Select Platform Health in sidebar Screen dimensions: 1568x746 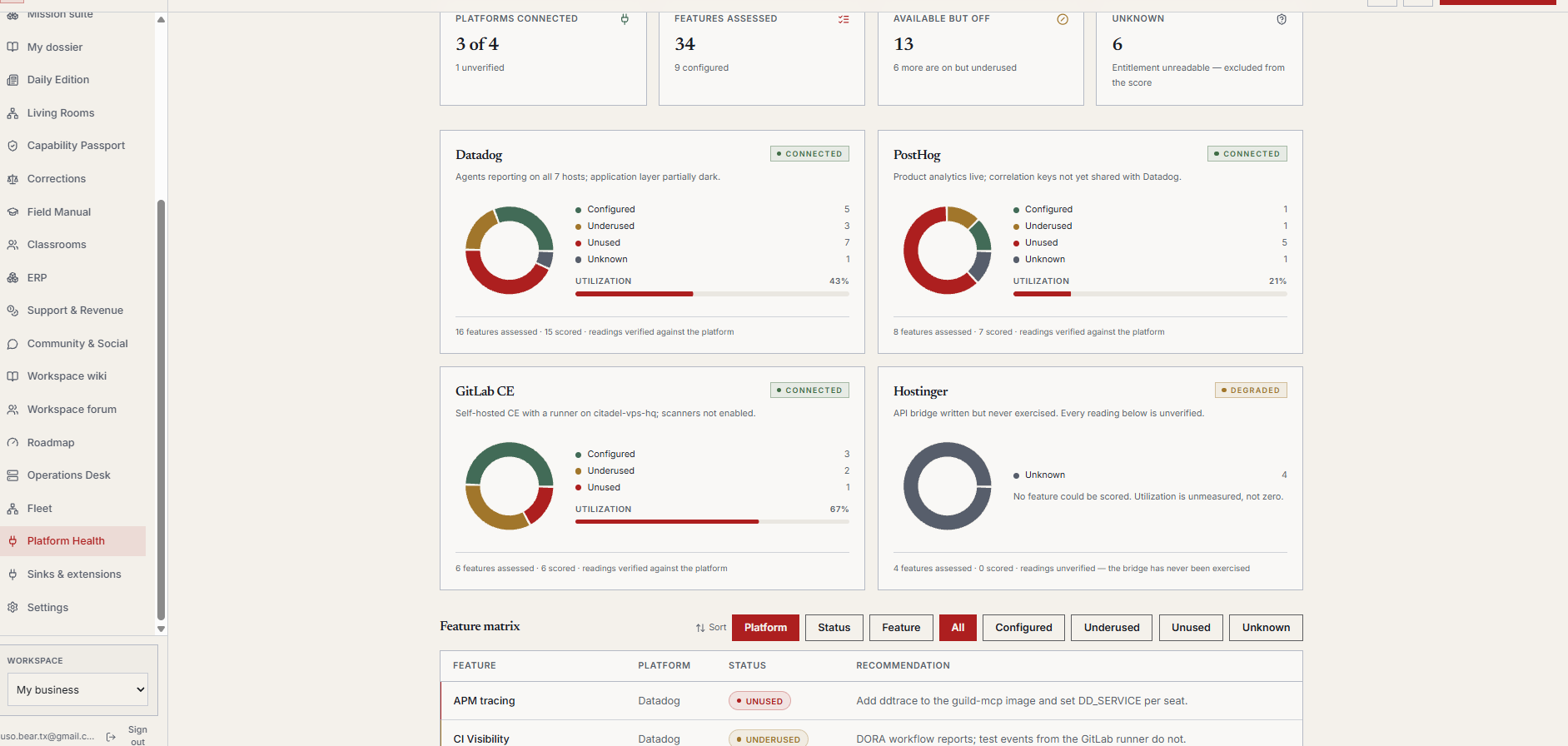(73, 541)
